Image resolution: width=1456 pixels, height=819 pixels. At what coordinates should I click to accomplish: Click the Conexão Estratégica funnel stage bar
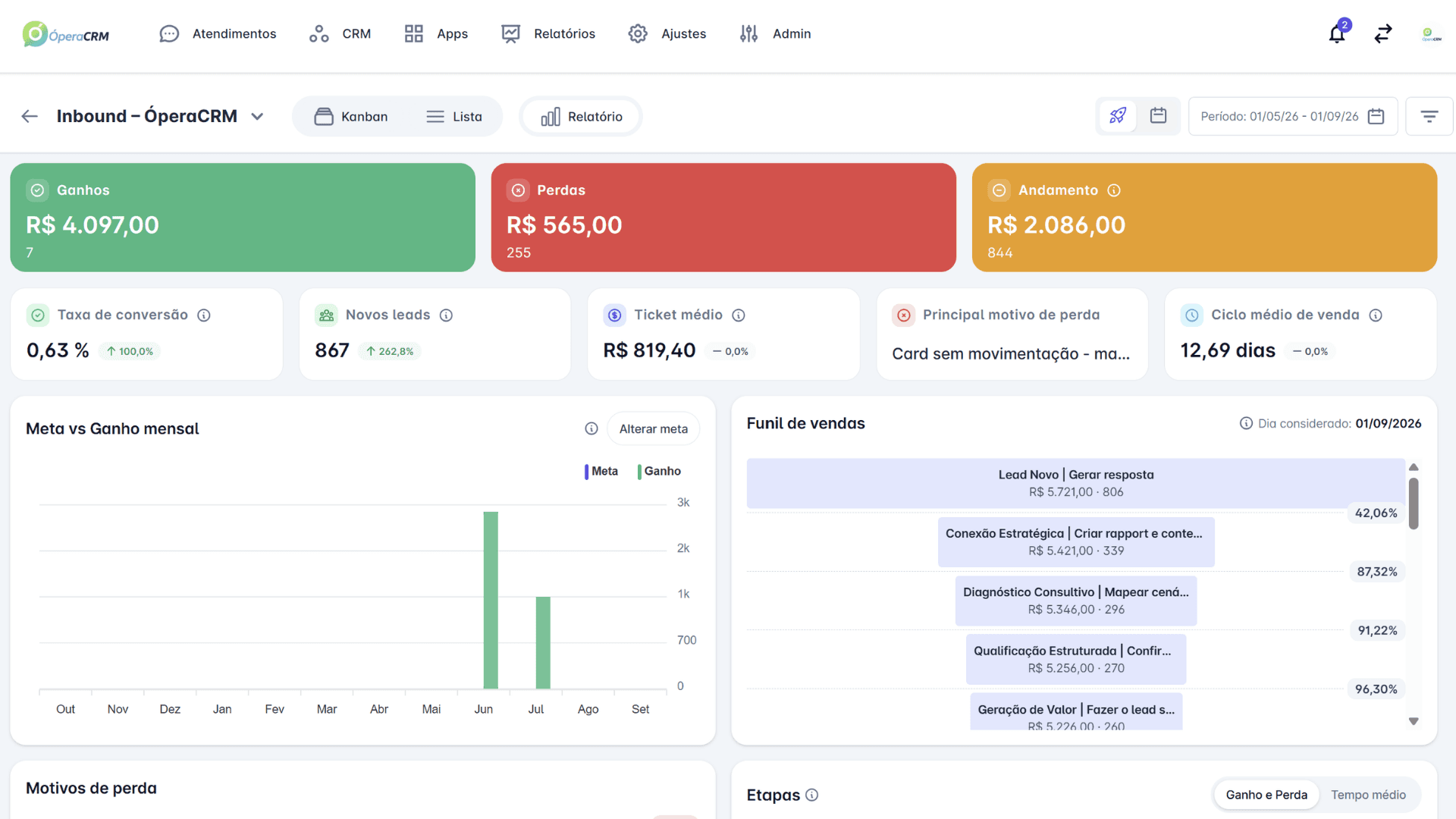[1075, 542]
